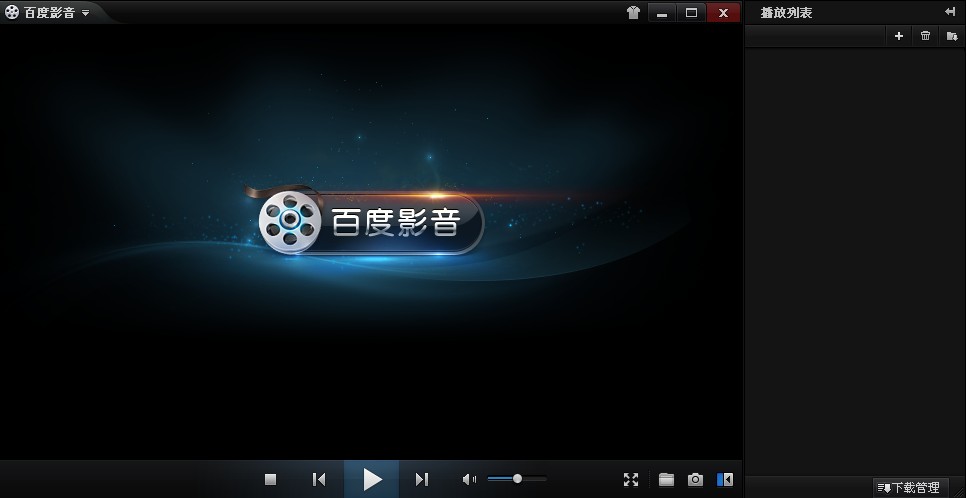Toggle the playlist side panel
The image size is (967, 498).
click(725, 480)
